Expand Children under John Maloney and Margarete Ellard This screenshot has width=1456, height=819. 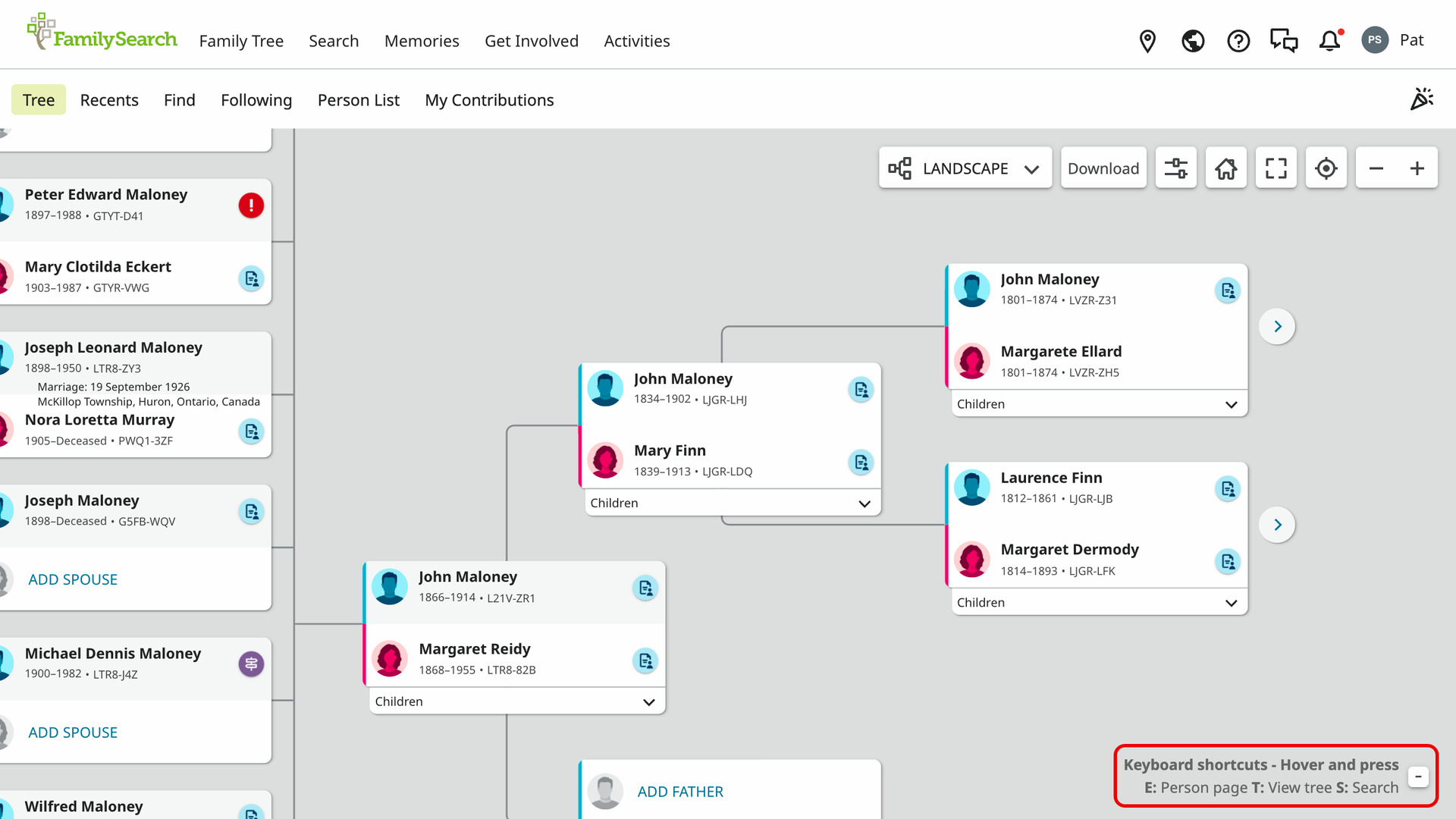(1100, 404)
